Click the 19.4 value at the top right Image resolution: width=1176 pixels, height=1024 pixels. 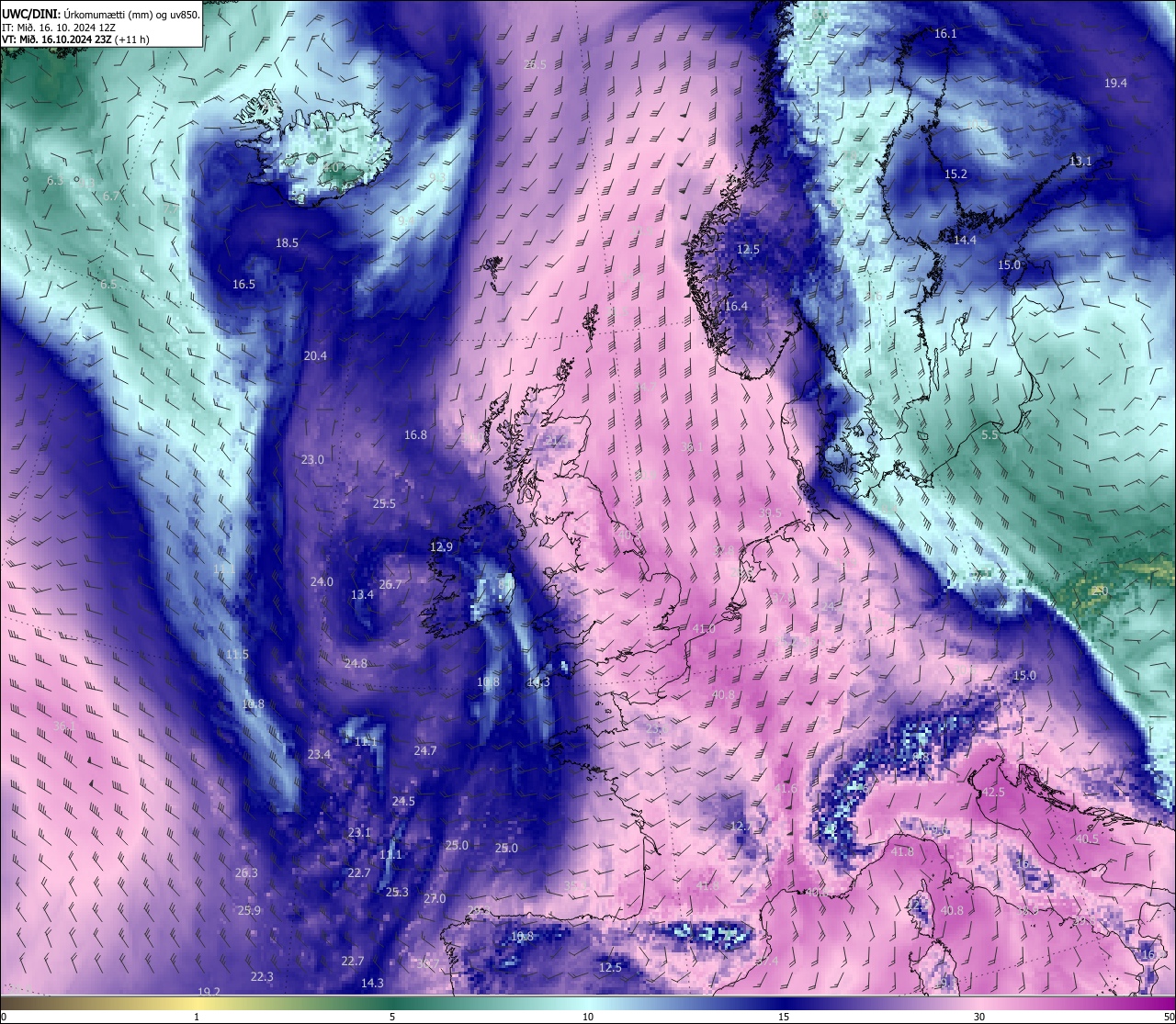click(1115, 84)
